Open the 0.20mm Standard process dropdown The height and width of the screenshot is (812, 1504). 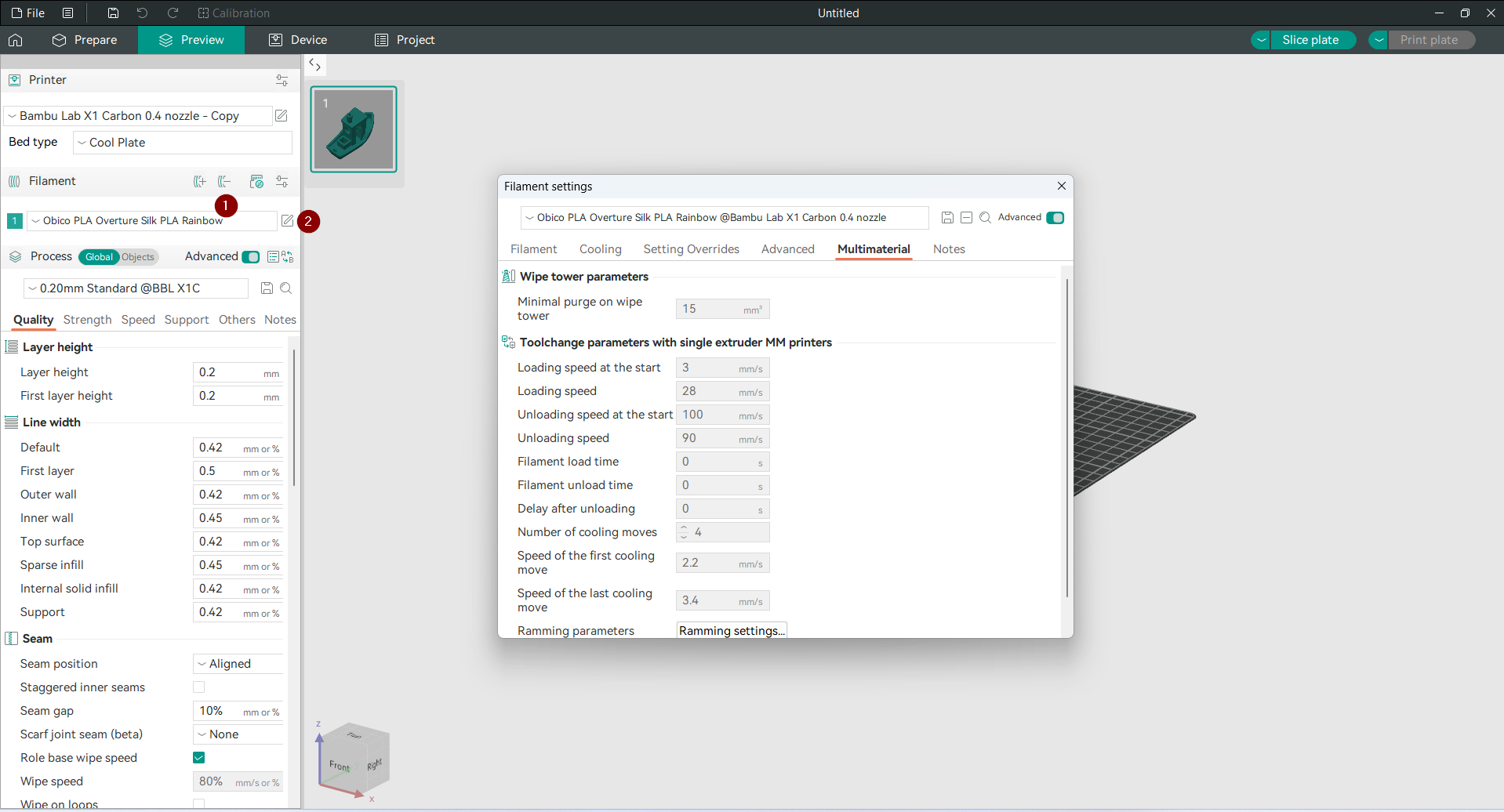point(136,288)
